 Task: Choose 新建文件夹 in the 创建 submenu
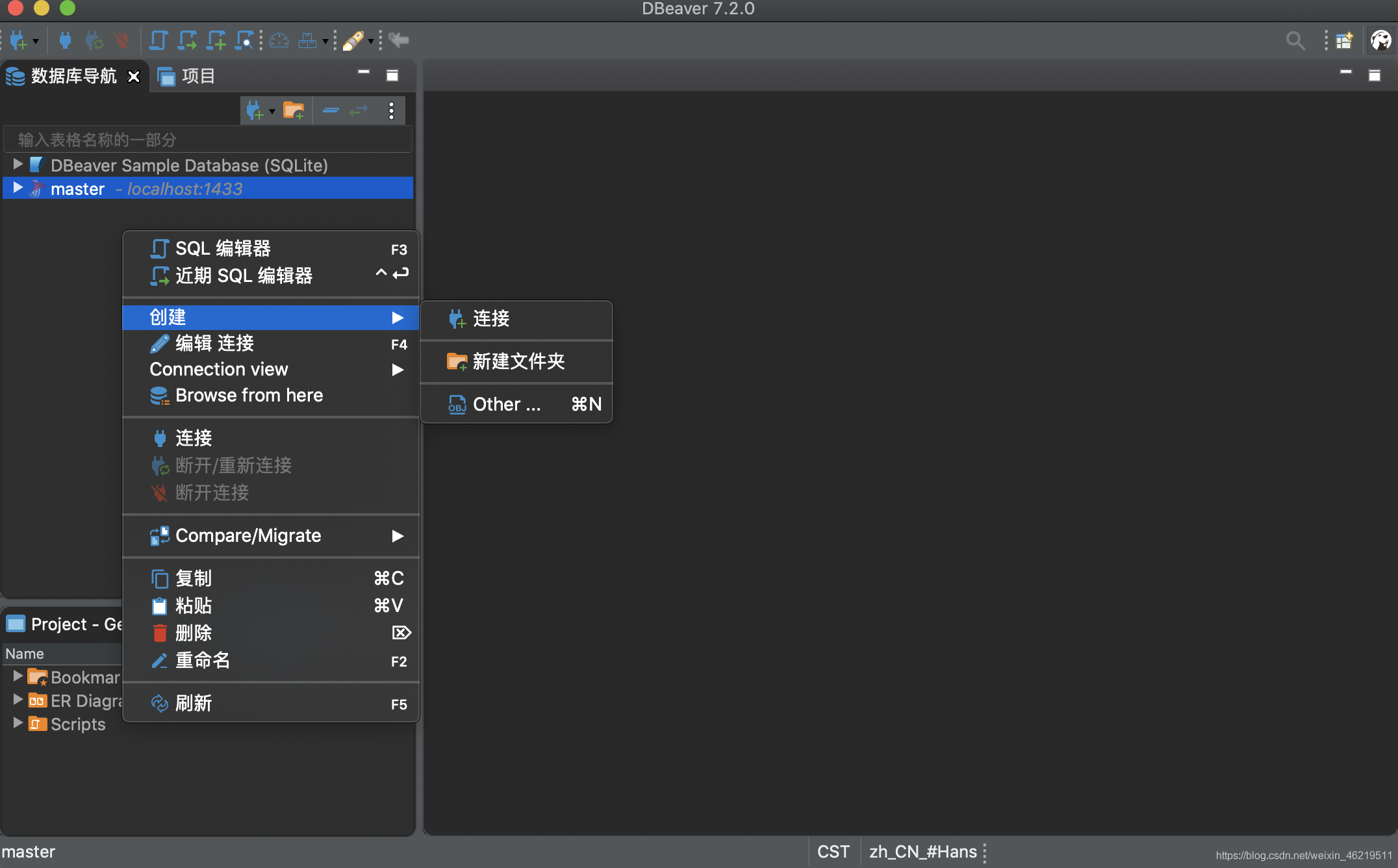(516, 361)
